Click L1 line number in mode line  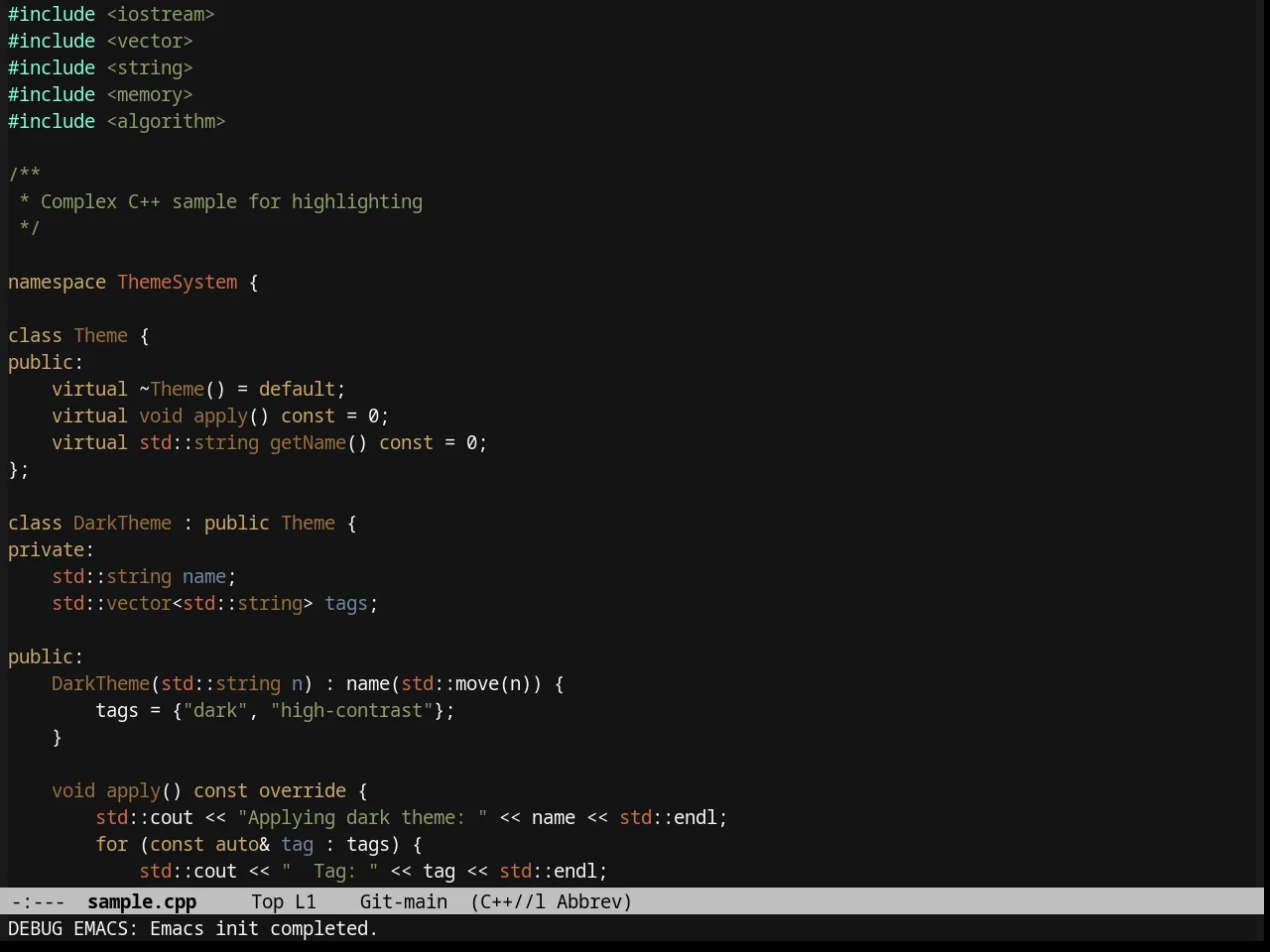coord(306,901)
